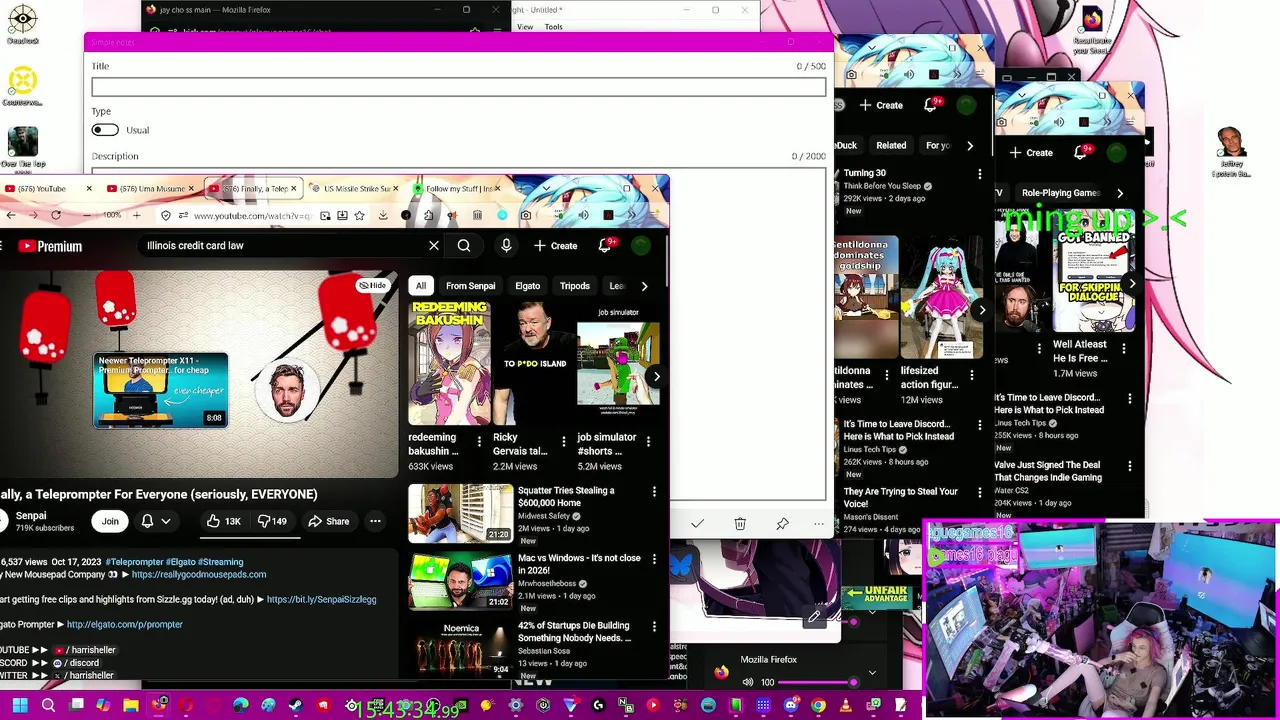Toggle the 'Usual' type switch

(105, 130)
